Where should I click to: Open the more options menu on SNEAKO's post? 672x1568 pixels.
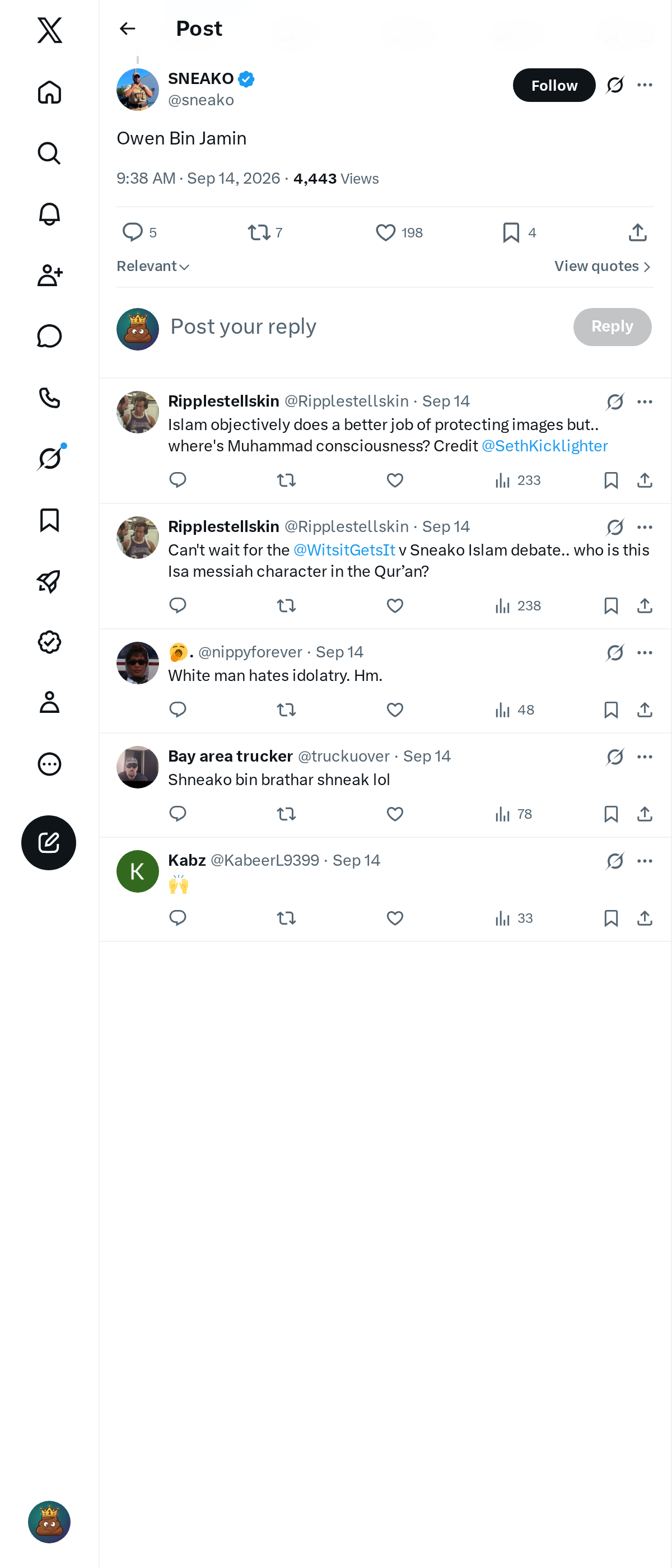(645, 85)
